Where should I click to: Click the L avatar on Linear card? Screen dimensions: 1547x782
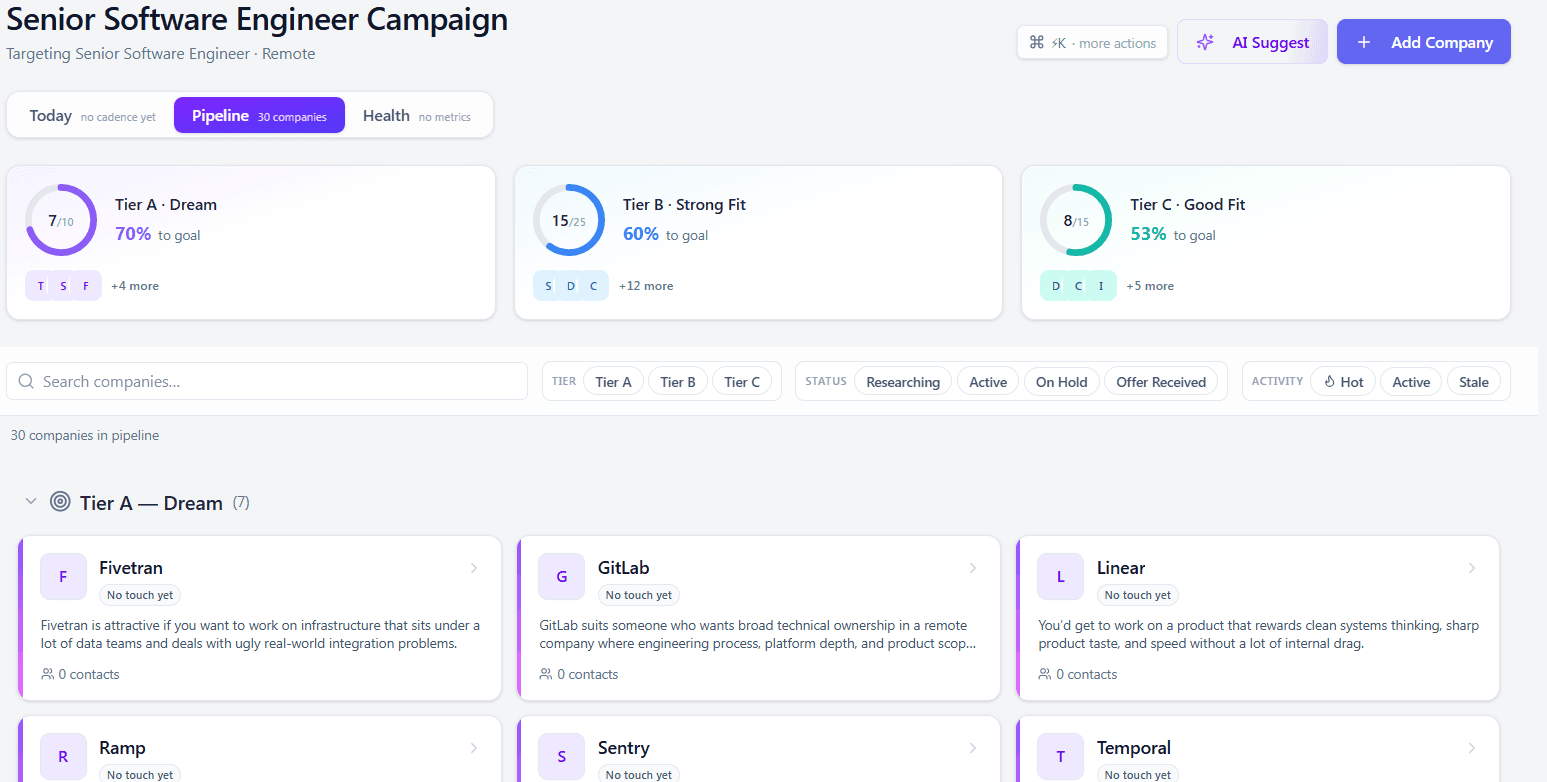(x=1060, y=576)
